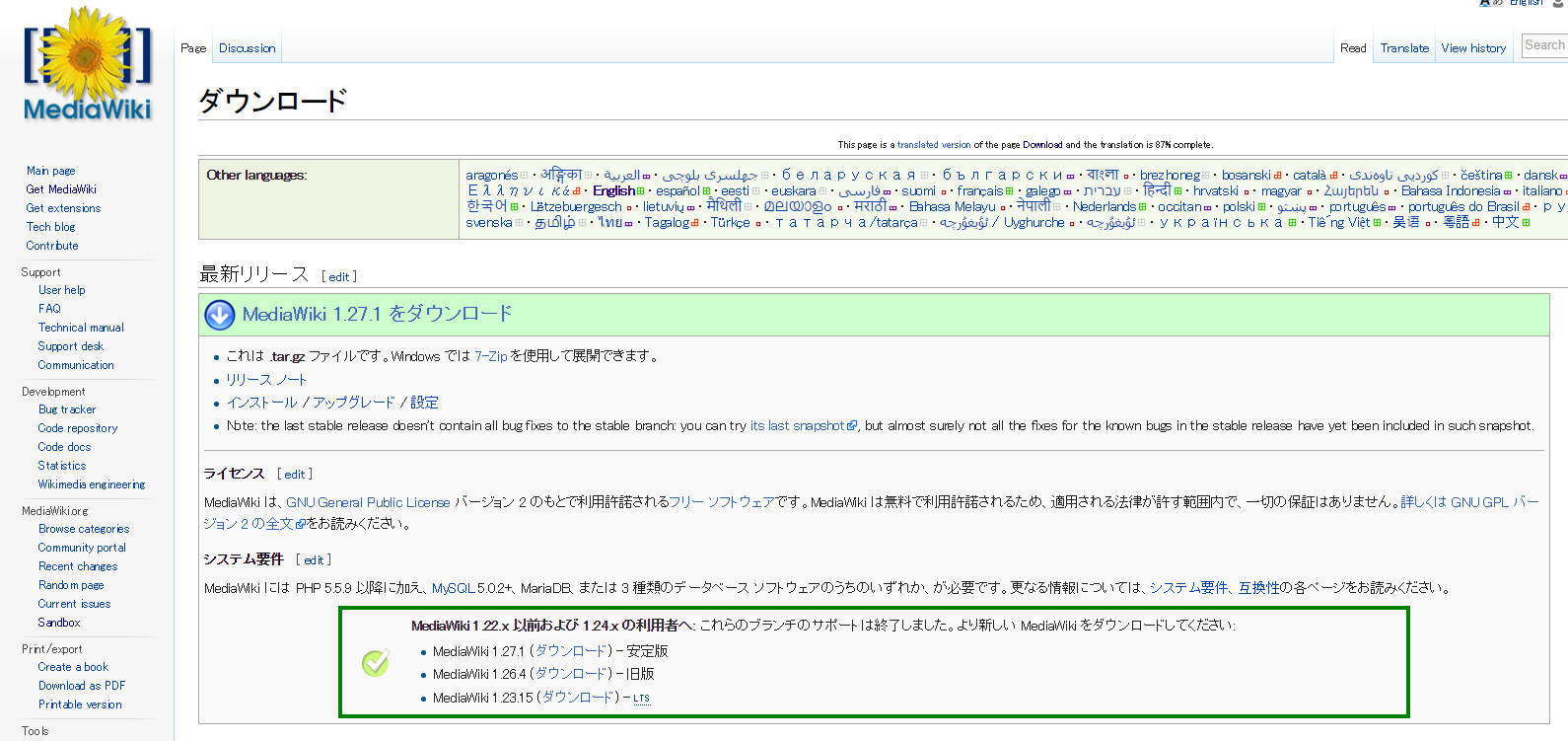
Task: Open GNU General Public License link
Action: (x=368, y=502)
